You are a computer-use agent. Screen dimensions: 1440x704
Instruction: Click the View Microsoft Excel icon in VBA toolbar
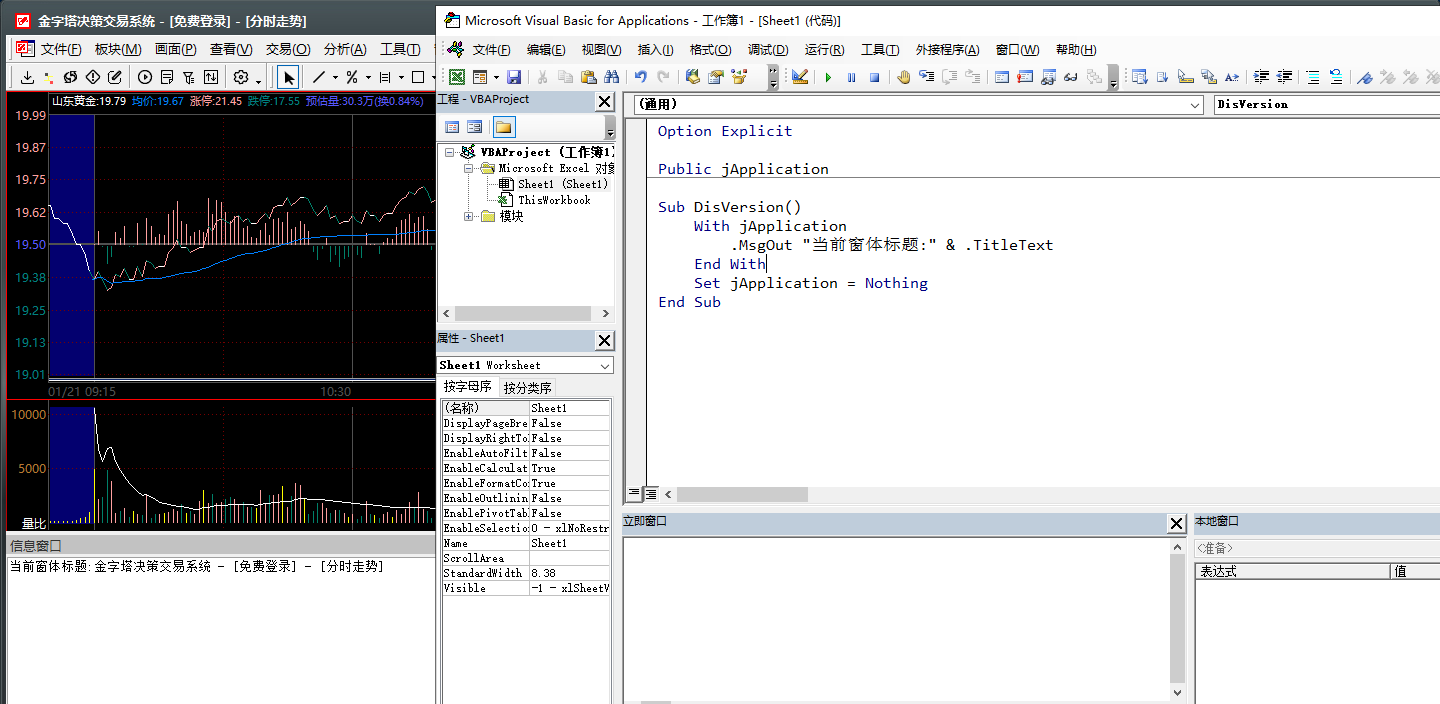click(x=456, y=77)
